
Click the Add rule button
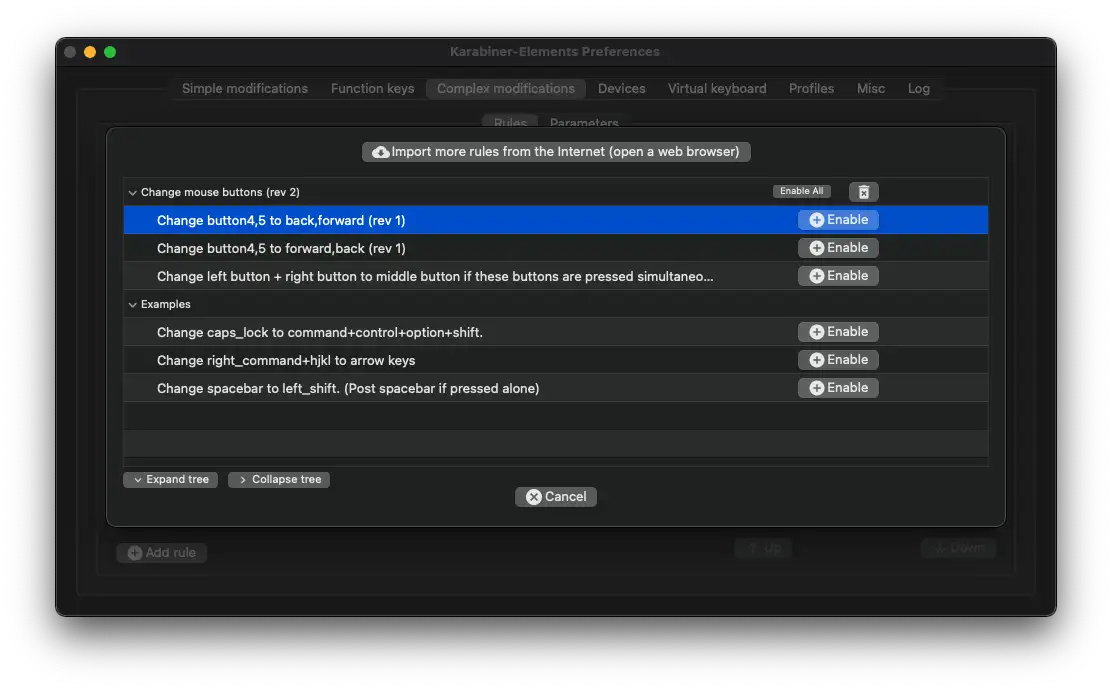pos(162,553)
